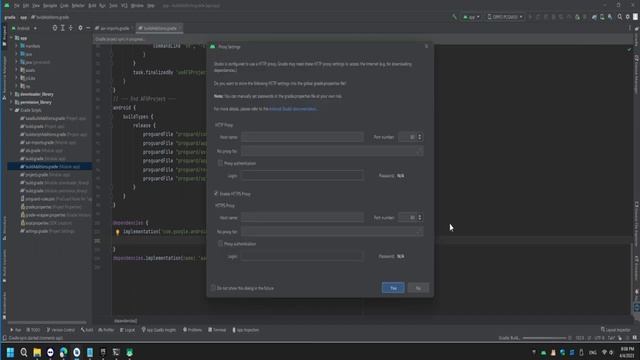Open the Terminal tool window
Viewport: 640px width, 360px height.
click(217, 330)
